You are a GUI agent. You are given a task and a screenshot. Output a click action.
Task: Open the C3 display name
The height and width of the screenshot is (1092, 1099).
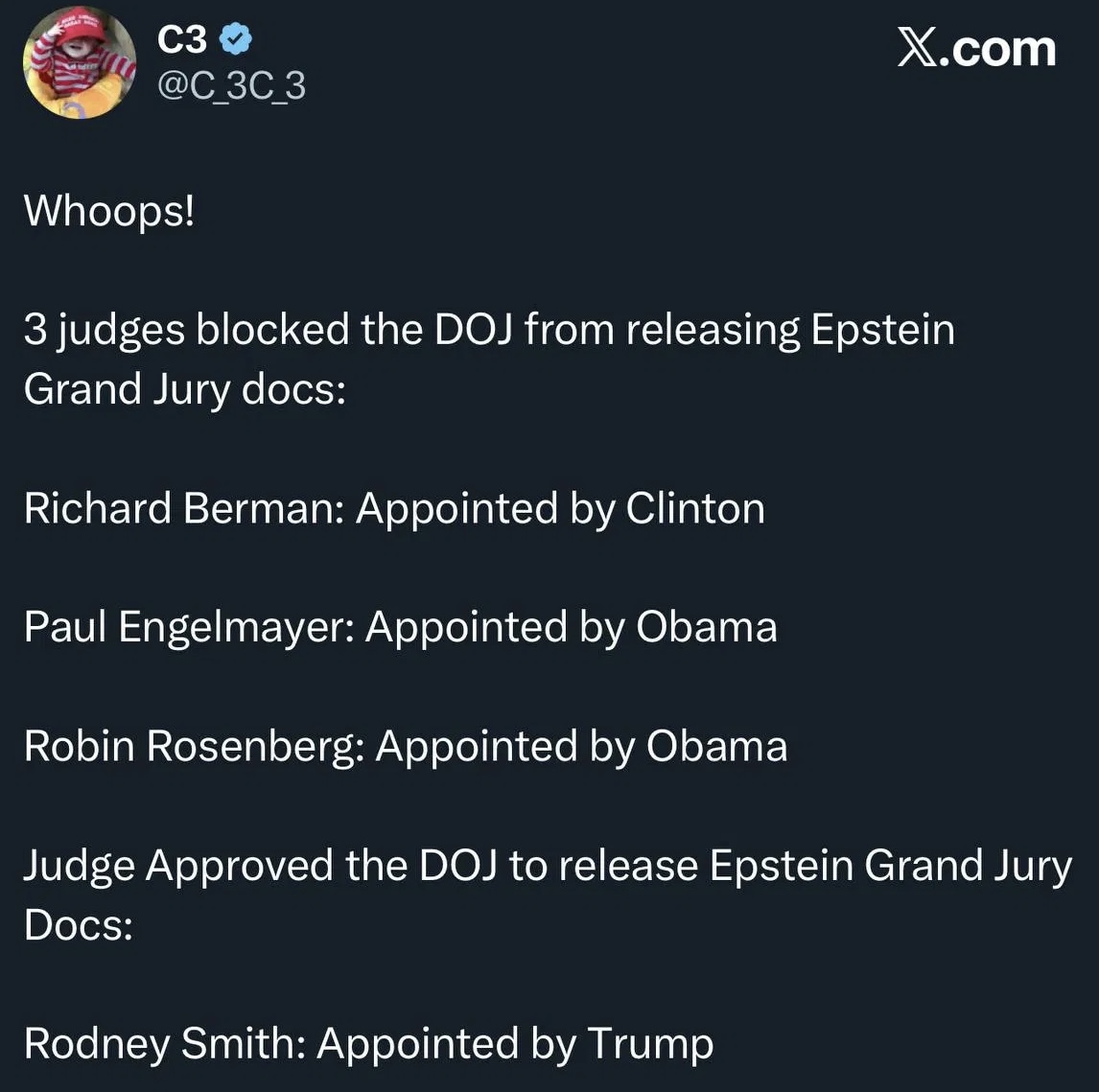coord(181,40)
